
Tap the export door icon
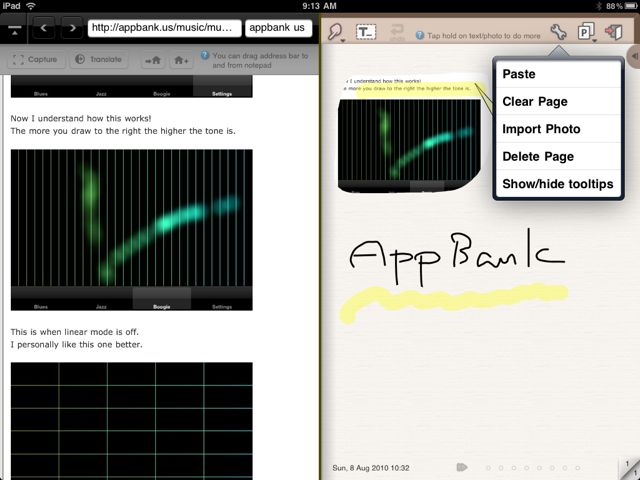[x=613, y=32]
